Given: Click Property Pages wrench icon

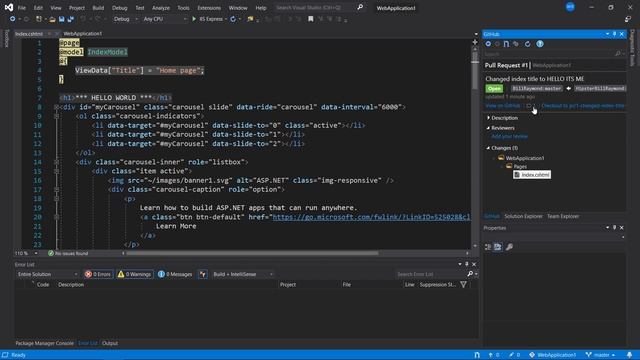Looking at the screenshot, I should coord(509,247).
